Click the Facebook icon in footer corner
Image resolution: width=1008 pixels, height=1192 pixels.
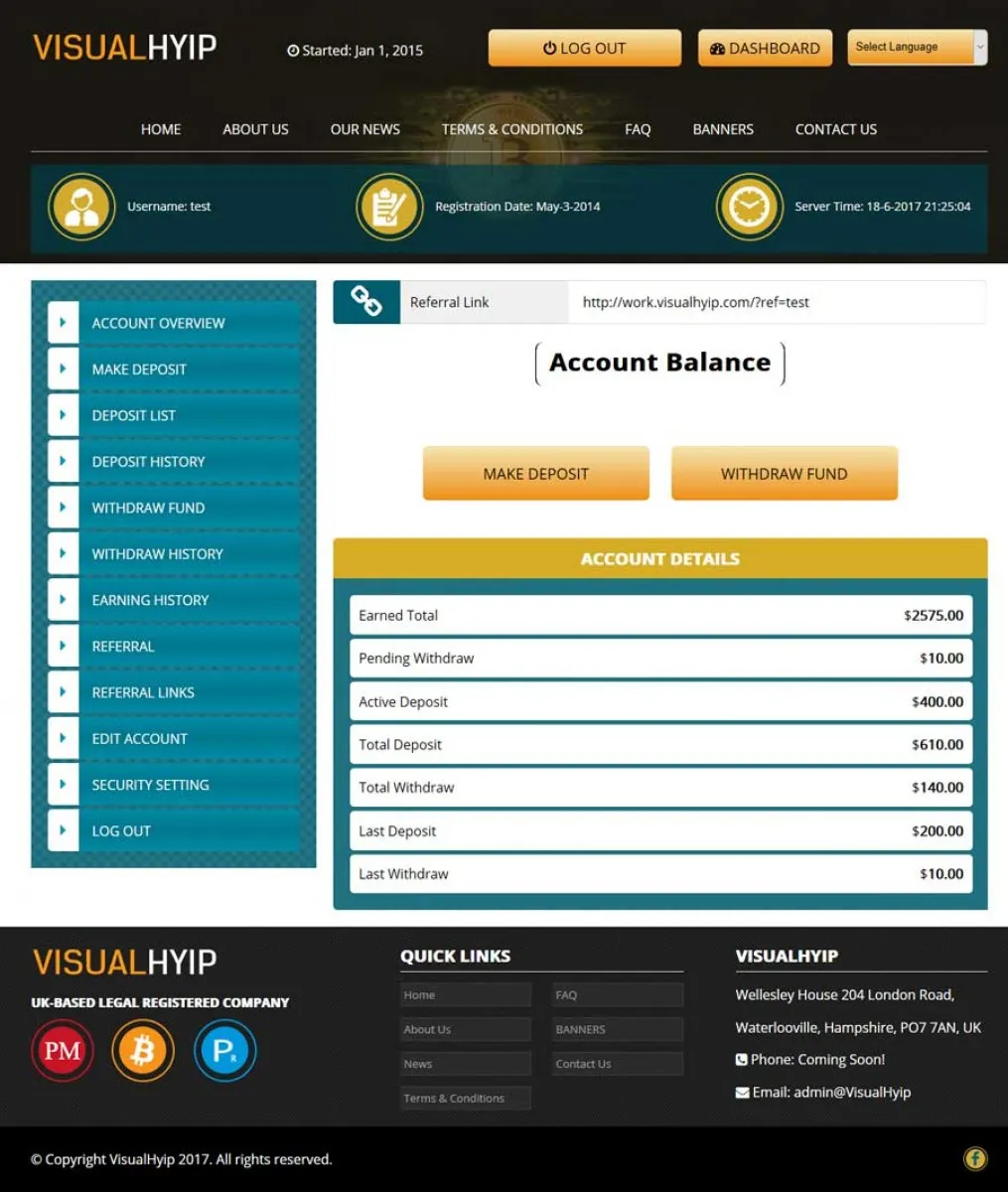[975, 1158]
